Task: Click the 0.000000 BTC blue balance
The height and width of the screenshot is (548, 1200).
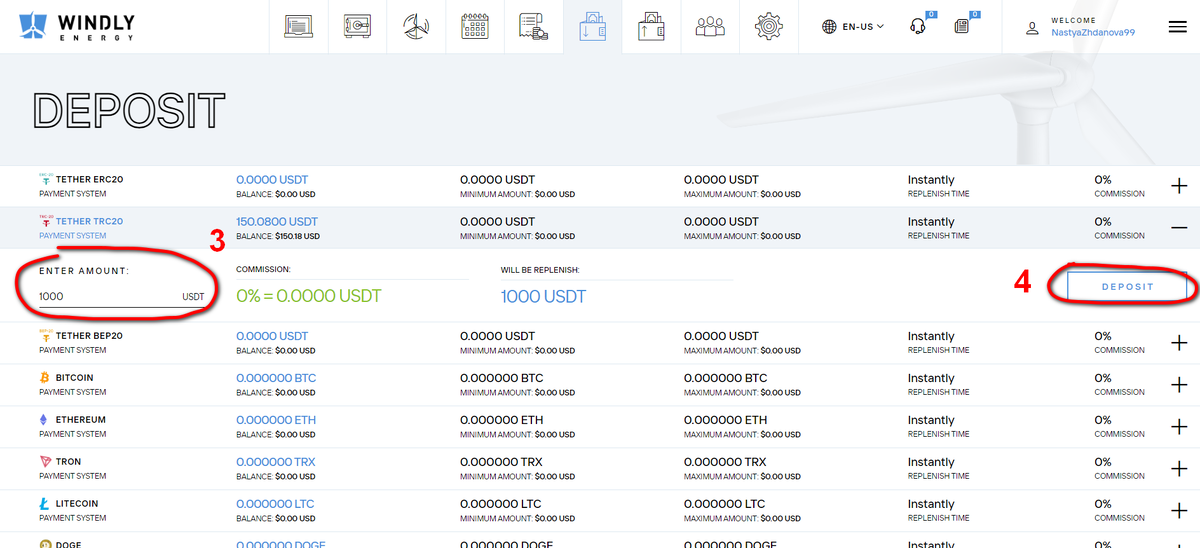Action: (276, 379)
